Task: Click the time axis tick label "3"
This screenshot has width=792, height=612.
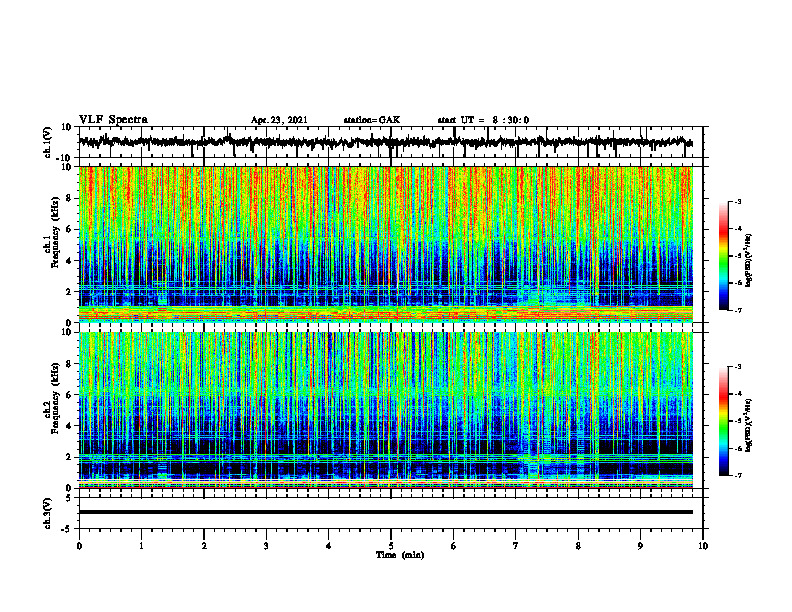Action: pyautogui.click(x=266, y=546)
